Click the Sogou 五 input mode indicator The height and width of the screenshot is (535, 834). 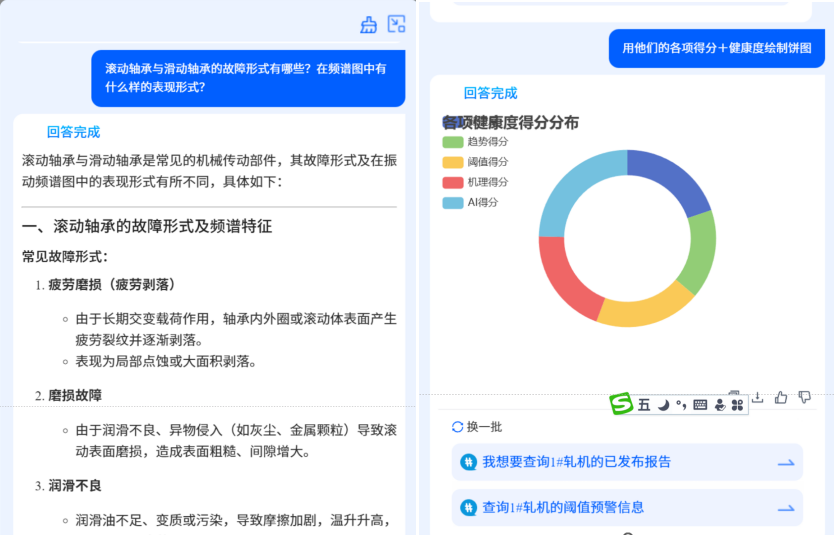(644, 405)
